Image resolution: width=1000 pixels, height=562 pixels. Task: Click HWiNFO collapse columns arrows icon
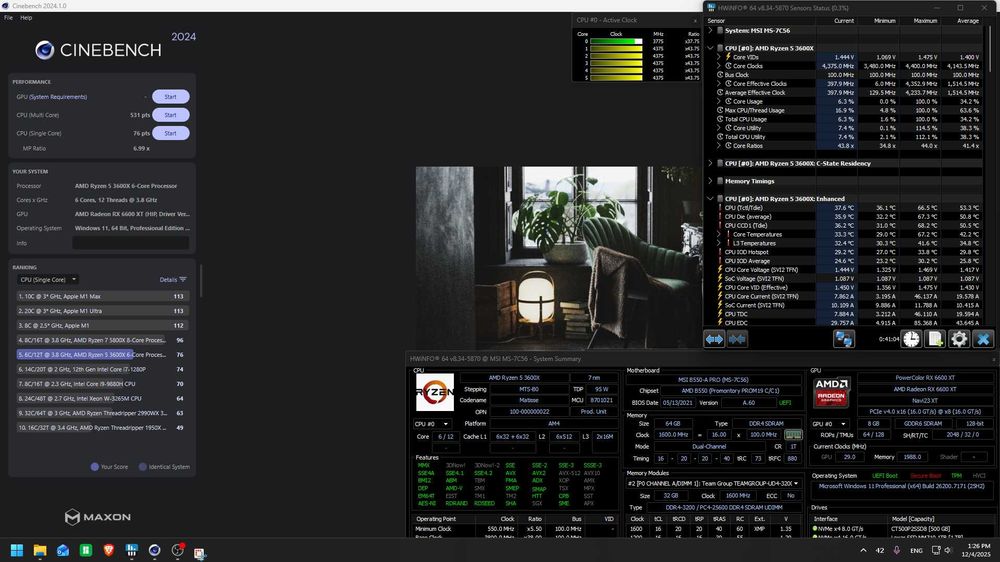pos(737,339)
